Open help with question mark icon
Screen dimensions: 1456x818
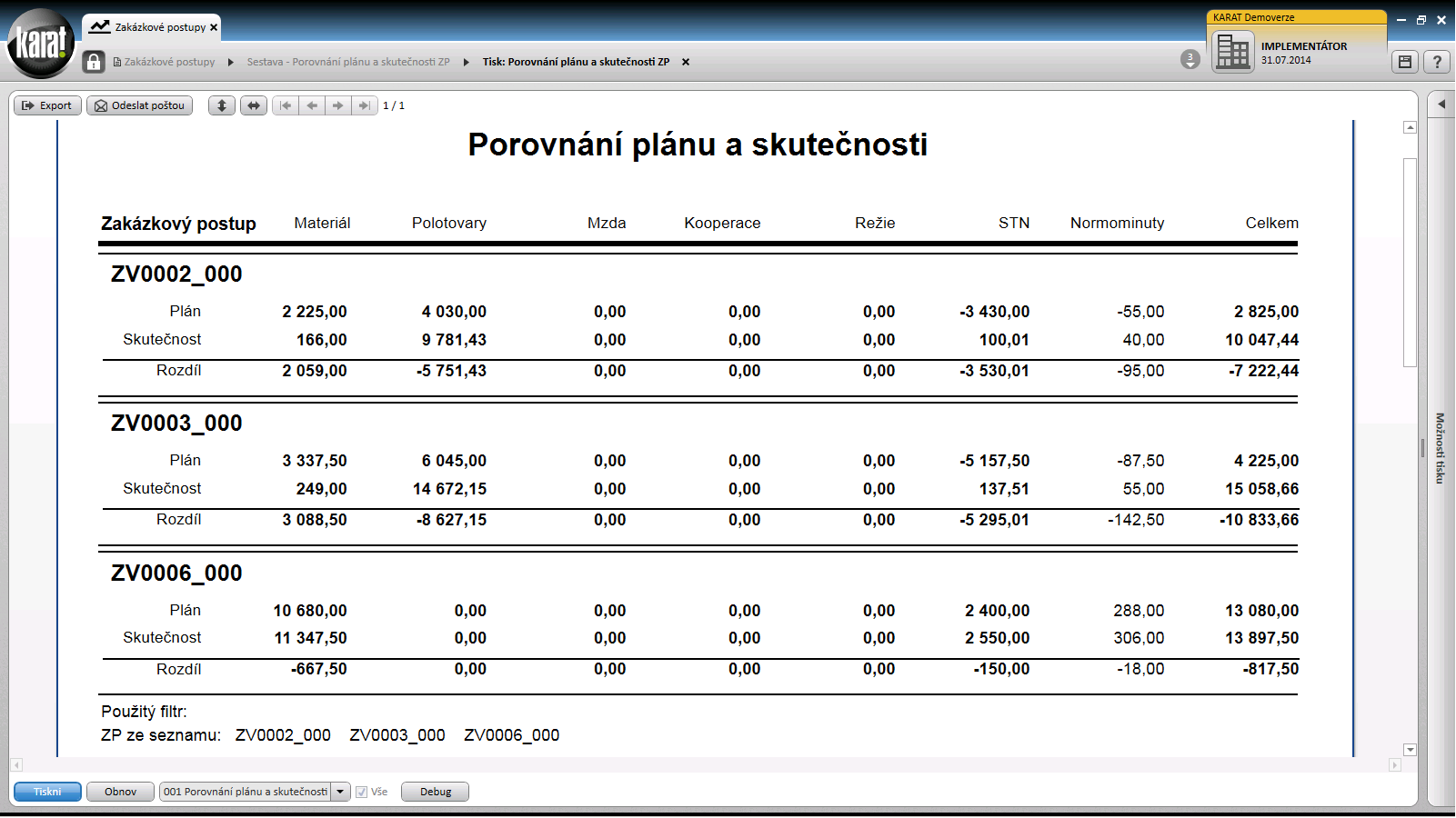1437,62
